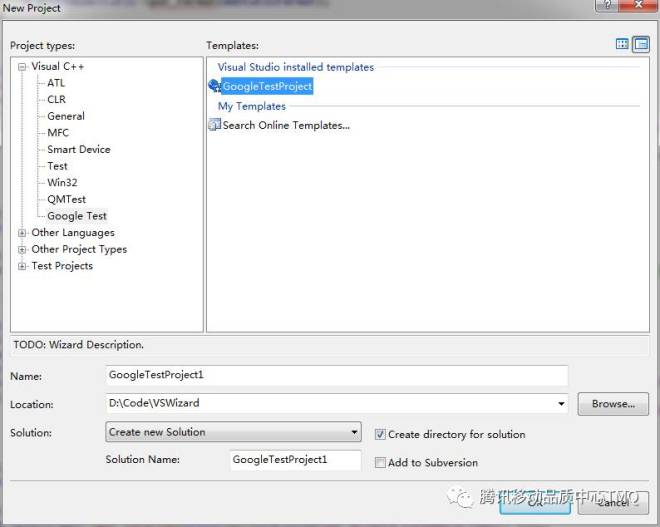Click the Browse... button
The width and height of the screenshot is (660, 527).
pyautogui.click(x=613, y=404)
